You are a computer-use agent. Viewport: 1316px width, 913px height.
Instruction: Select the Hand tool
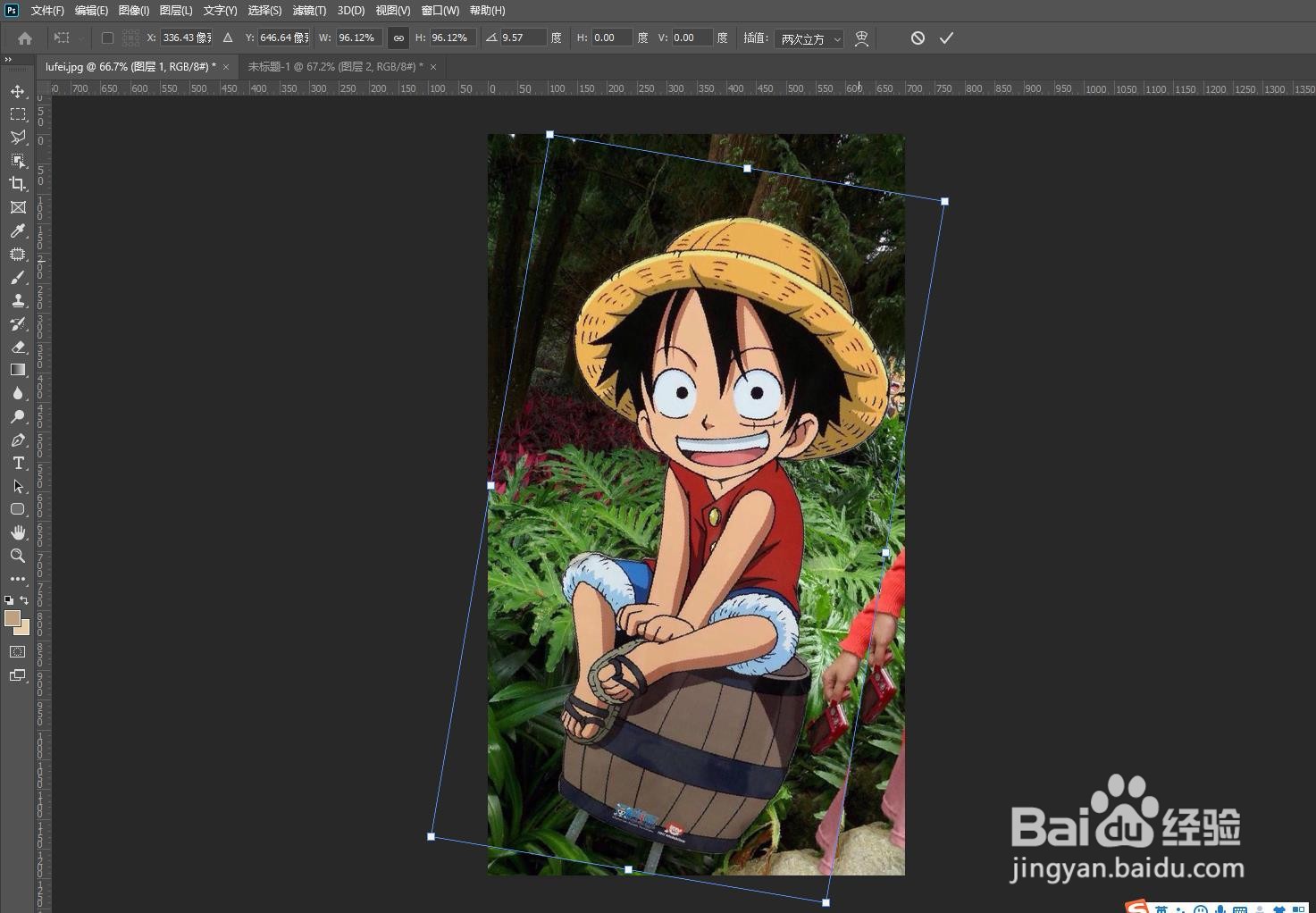pos(18,532)
